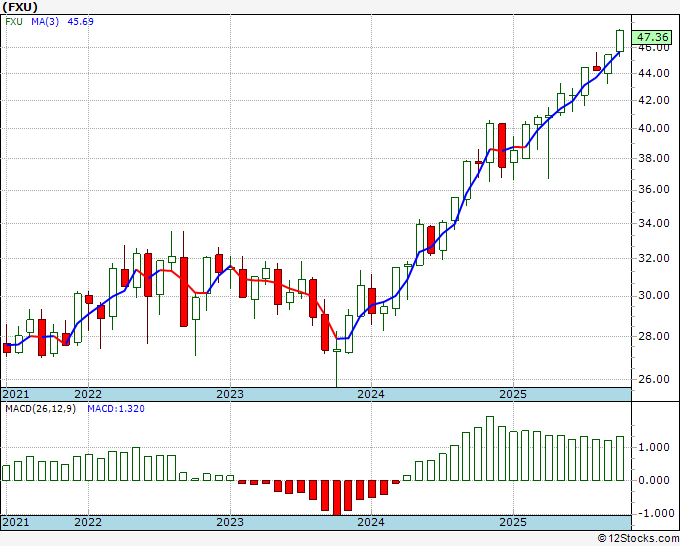Click 2022 on the MACD timeline
The image size is (680, 546).
88,522
